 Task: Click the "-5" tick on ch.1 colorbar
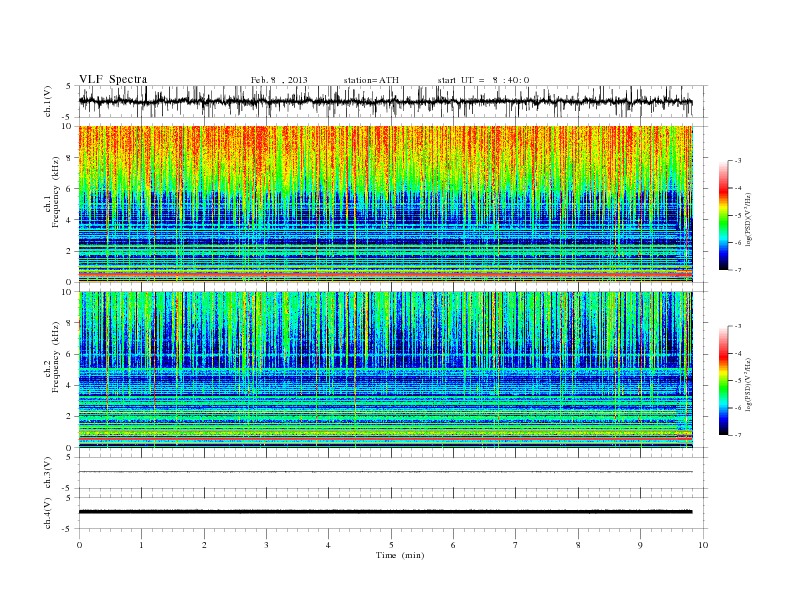pos(738,216)
